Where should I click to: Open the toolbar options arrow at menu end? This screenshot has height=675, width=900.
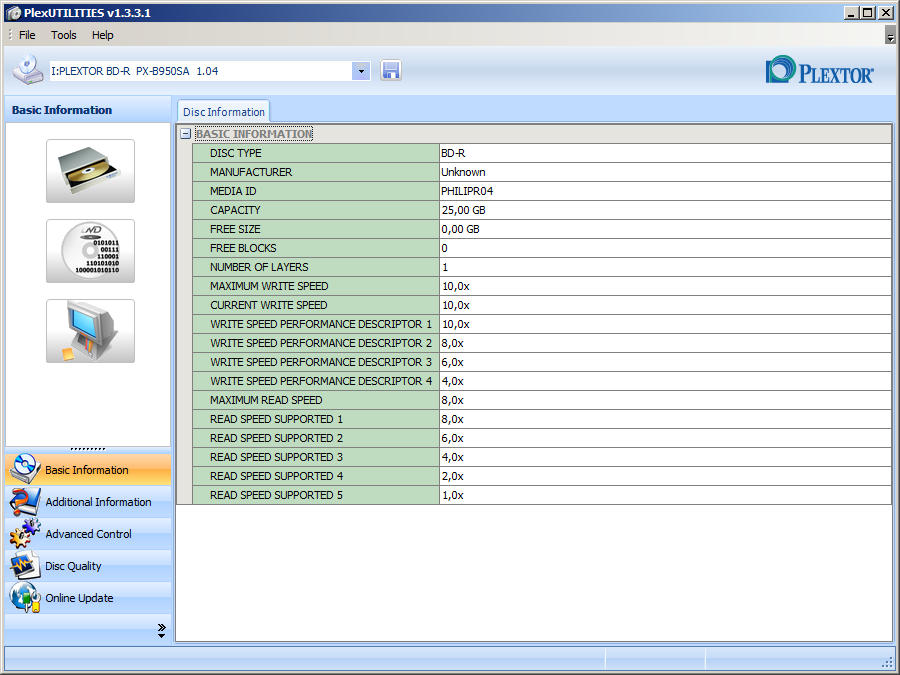(x=890, y=35)
